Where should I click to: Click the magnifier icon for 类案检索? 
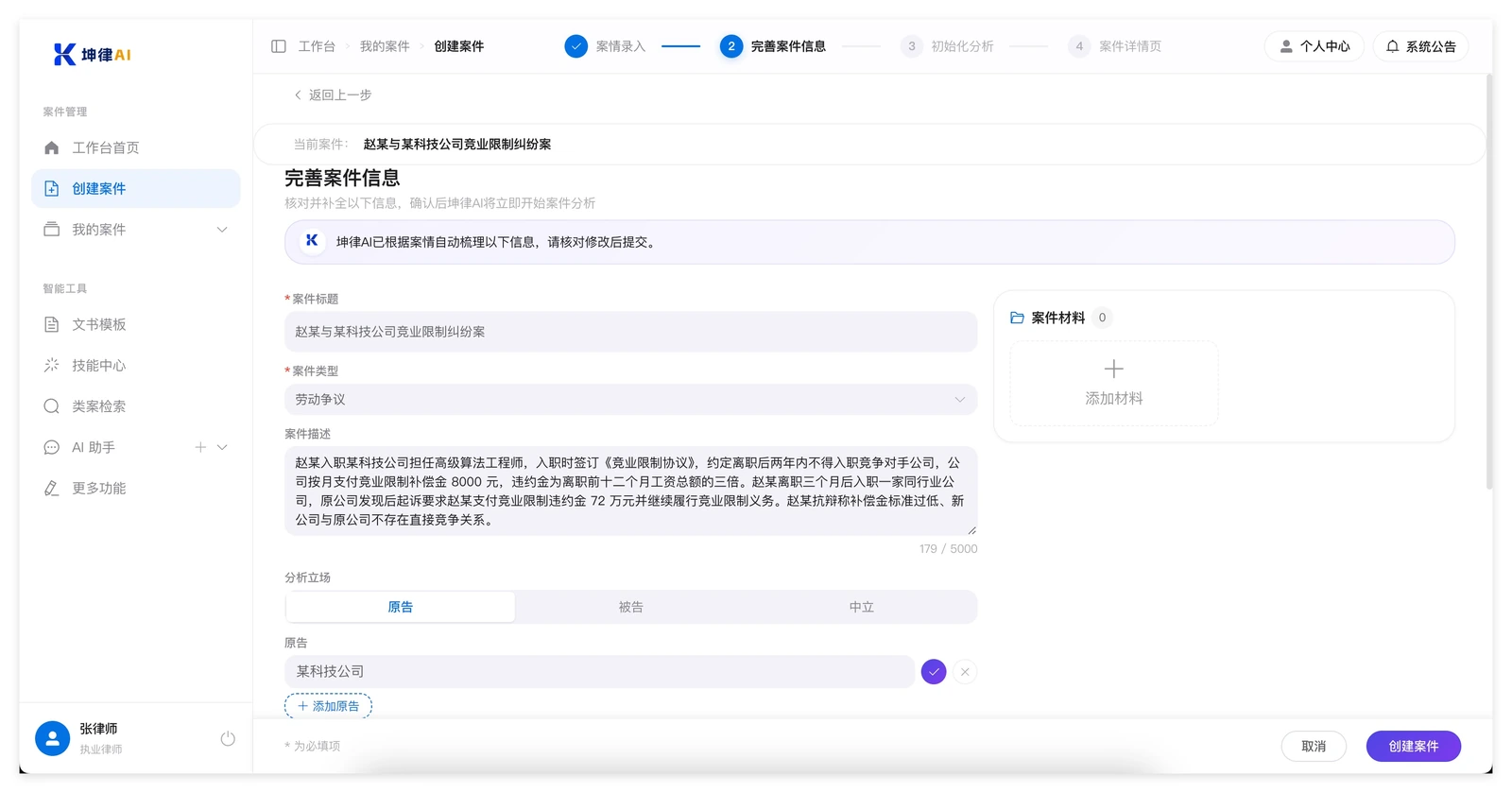click(x=52, y=406)
